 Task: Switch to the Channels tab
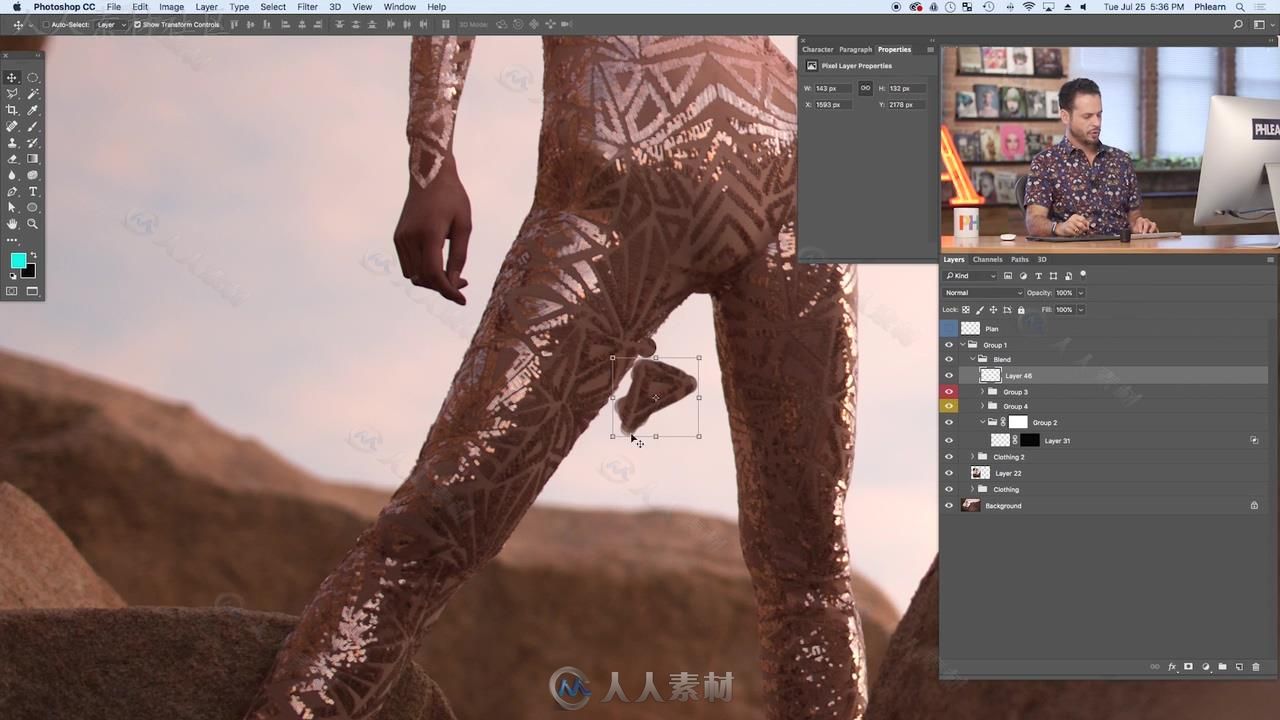click(987, 259)
